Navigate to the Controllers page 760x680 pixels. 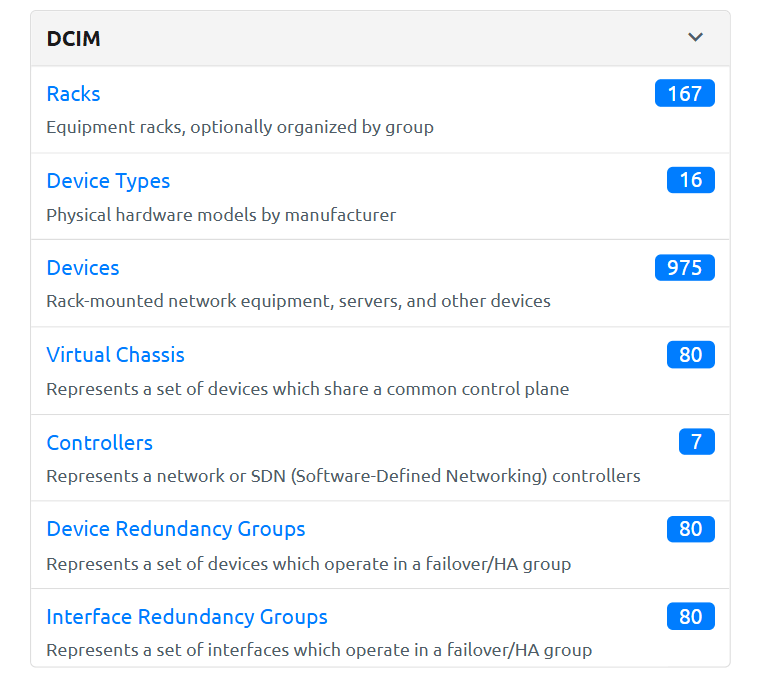[99, 442]
